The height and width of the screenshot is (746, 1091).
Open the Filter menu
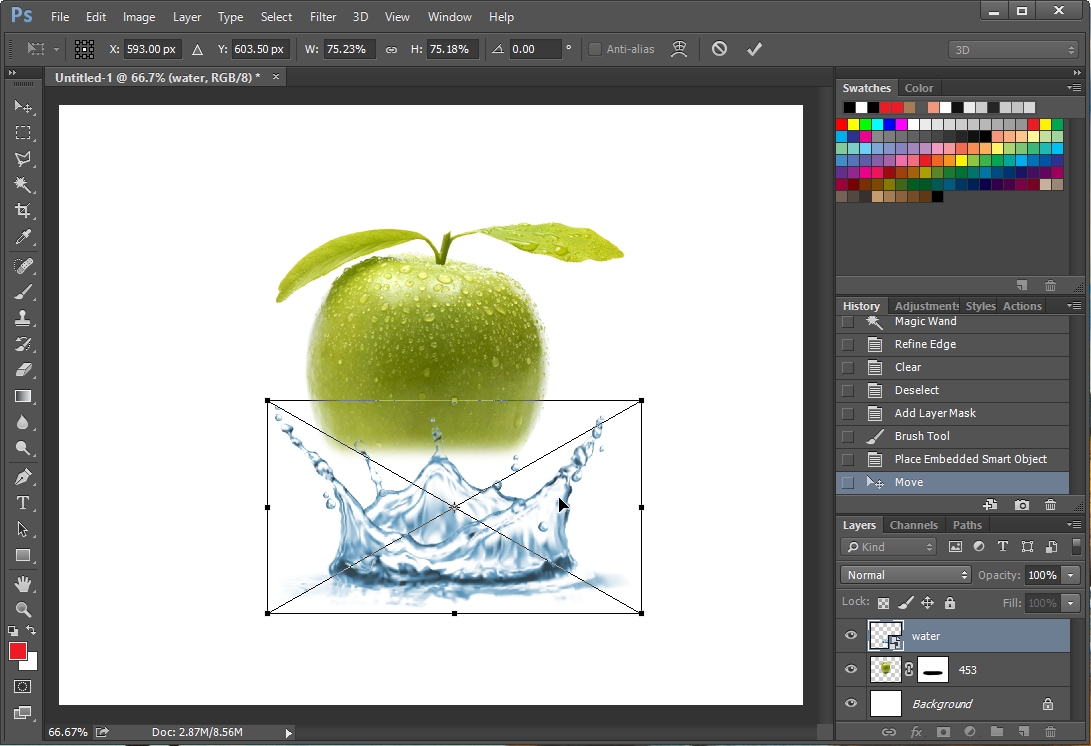tap(323, 17)
